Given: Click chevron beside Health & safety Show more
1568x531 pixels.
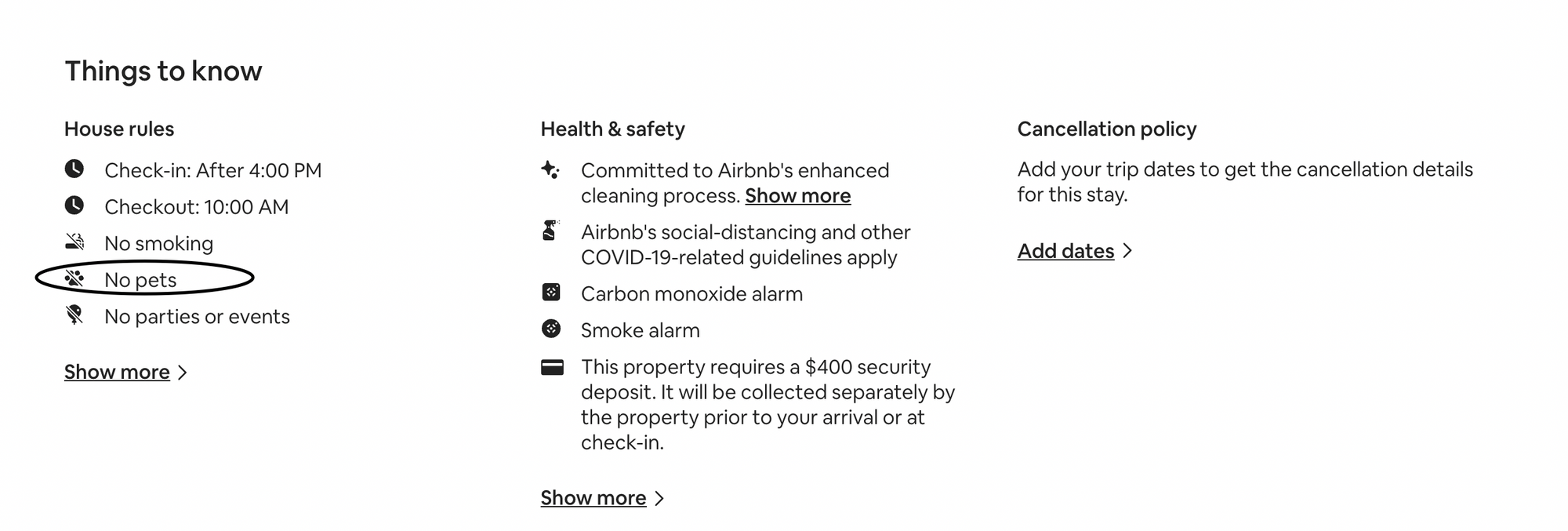Looking at the screenshot, I should pyautogui.click(x=659, y=498).
